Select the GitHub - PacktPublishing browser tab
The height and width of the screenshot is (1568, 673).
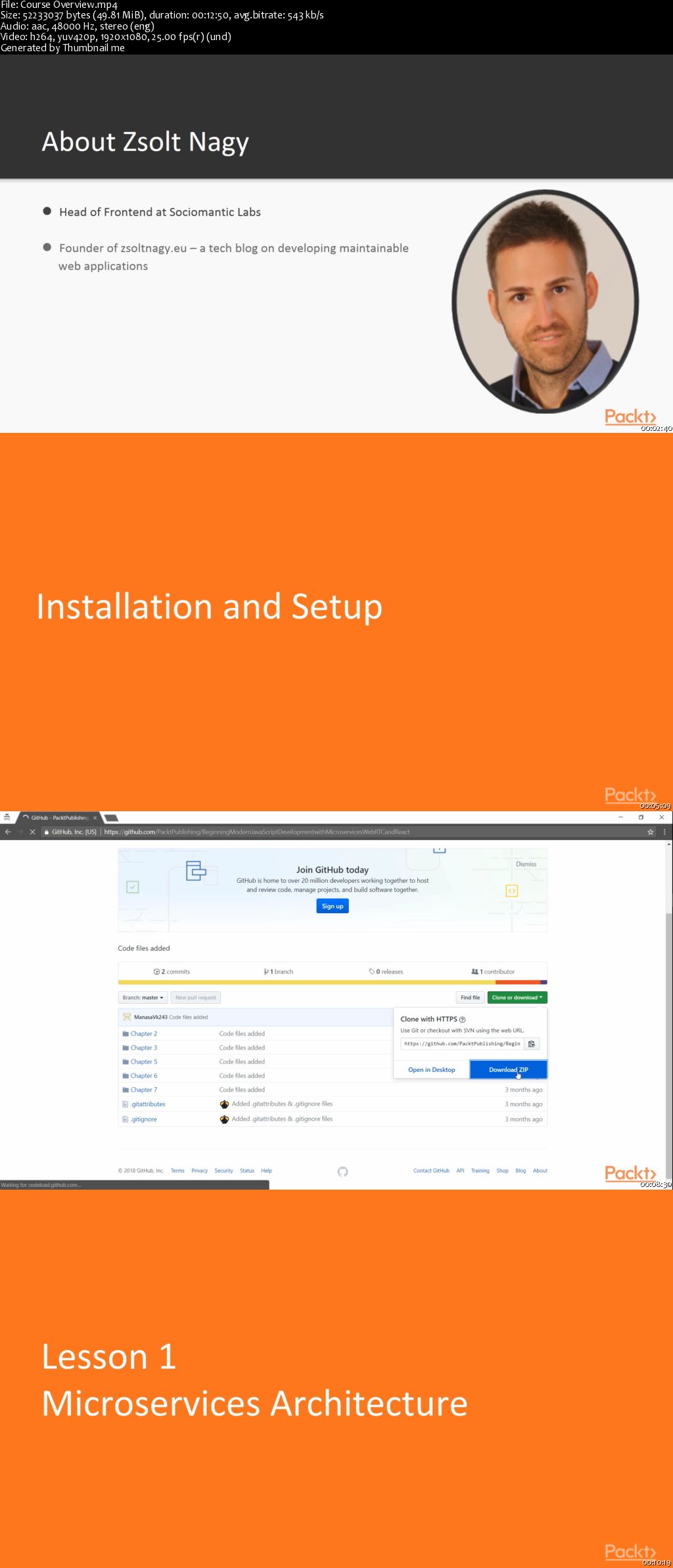(59, 818)
